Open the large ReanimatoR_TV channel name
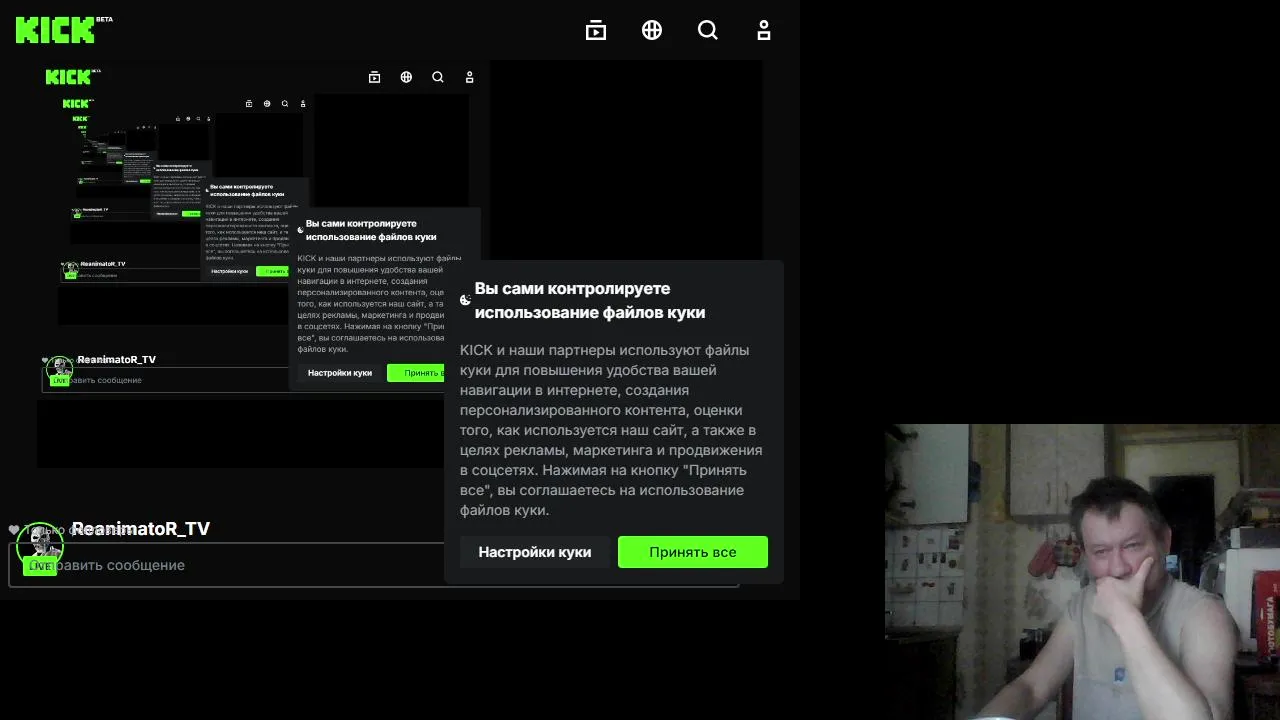Viewport: 1280px width, 720px height. tap(140, 529)
